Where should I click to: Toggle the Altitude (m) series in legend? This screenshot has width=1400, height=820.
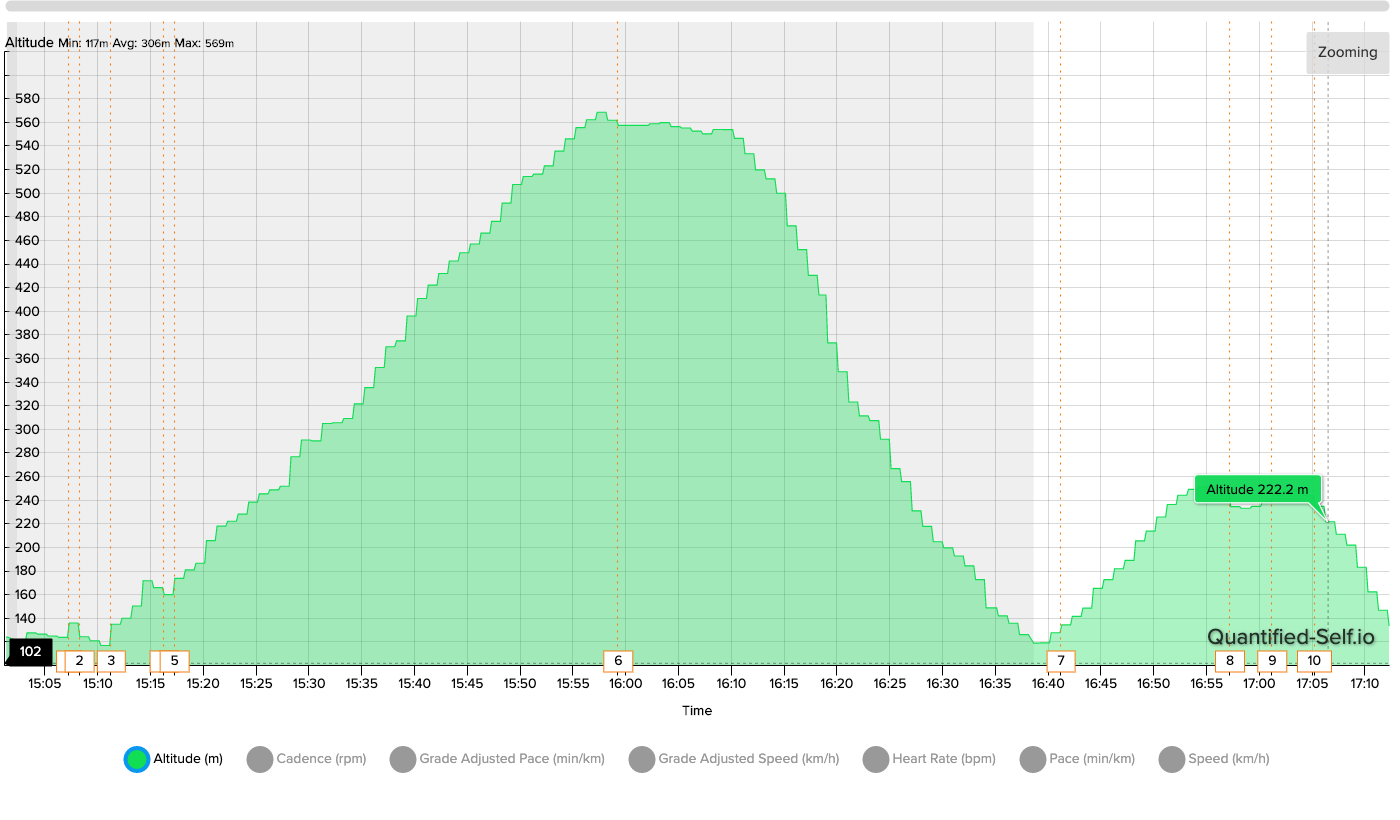[174, 759]
